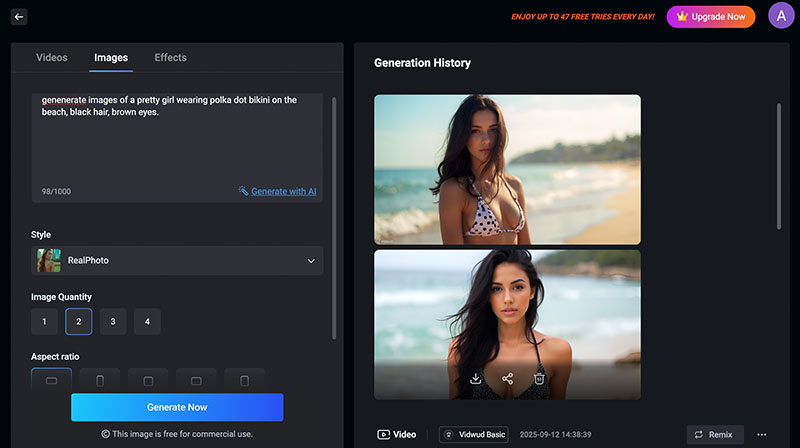
Task: Click the Video button under history
Action: pos(396,434)
